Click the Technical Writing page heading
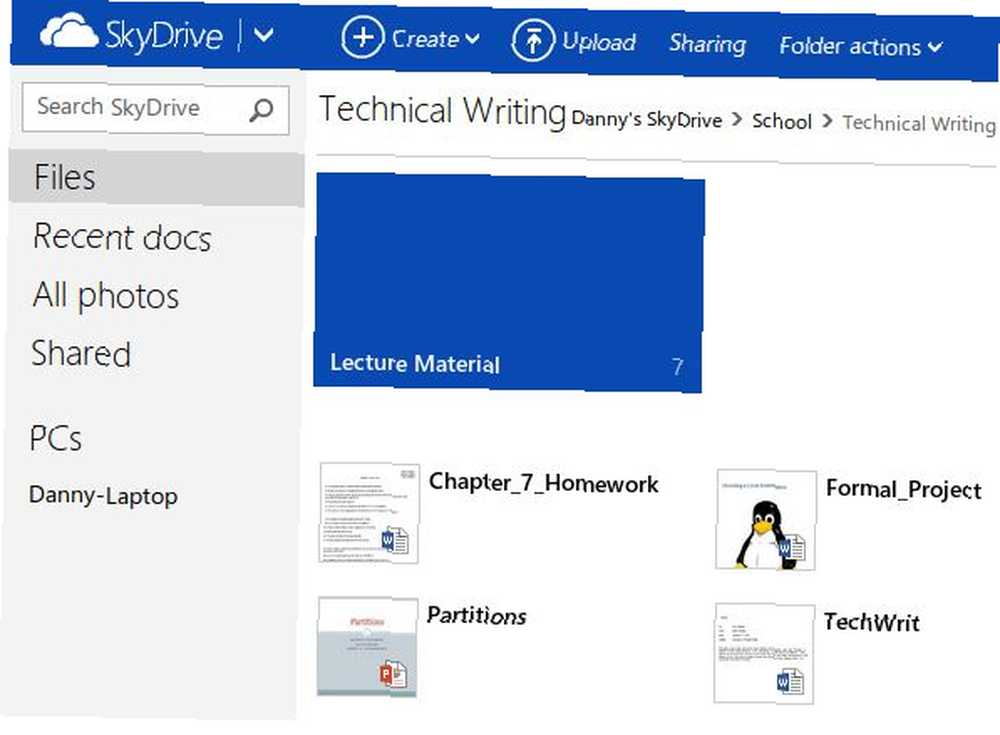The width and height of the screenshot is (1000, 735). [443, 111]
